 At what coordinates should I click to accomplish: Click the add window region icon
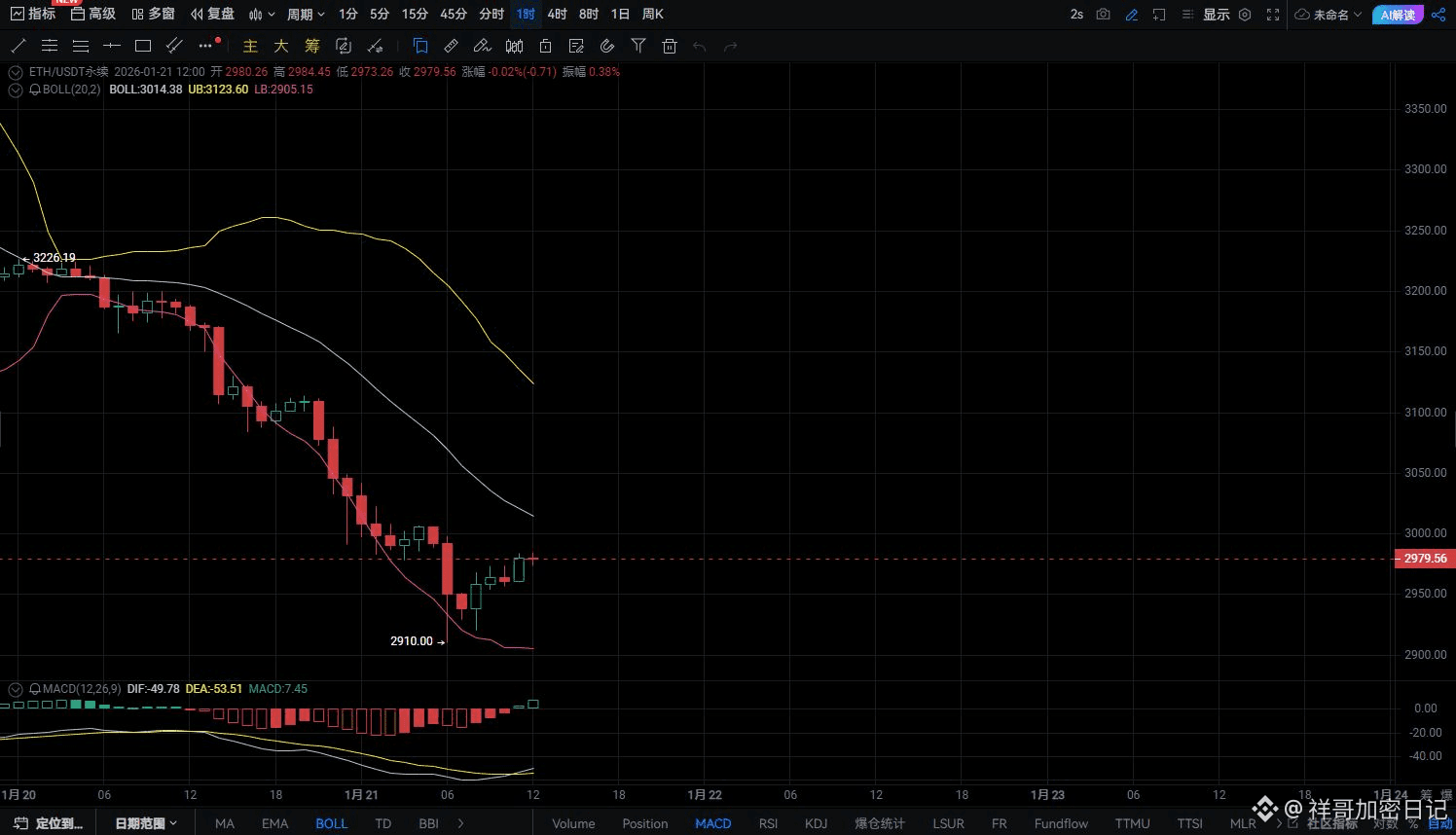pyautogui.click(x=1159, y=15)
